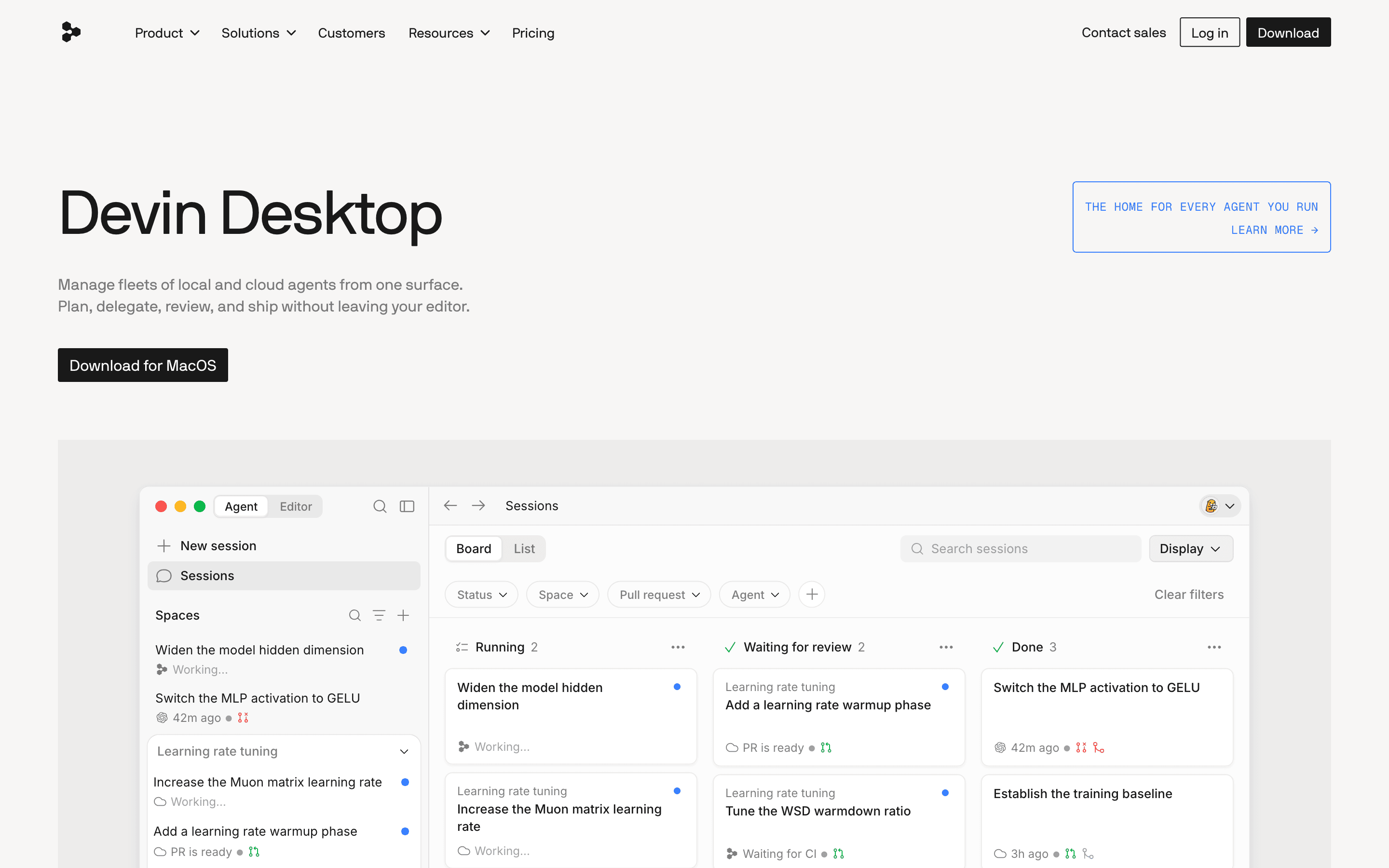Image resolution: width=1389 pixels, height=868 pixels.
Task: Open the Status filter dropdown
Action: 481,595
